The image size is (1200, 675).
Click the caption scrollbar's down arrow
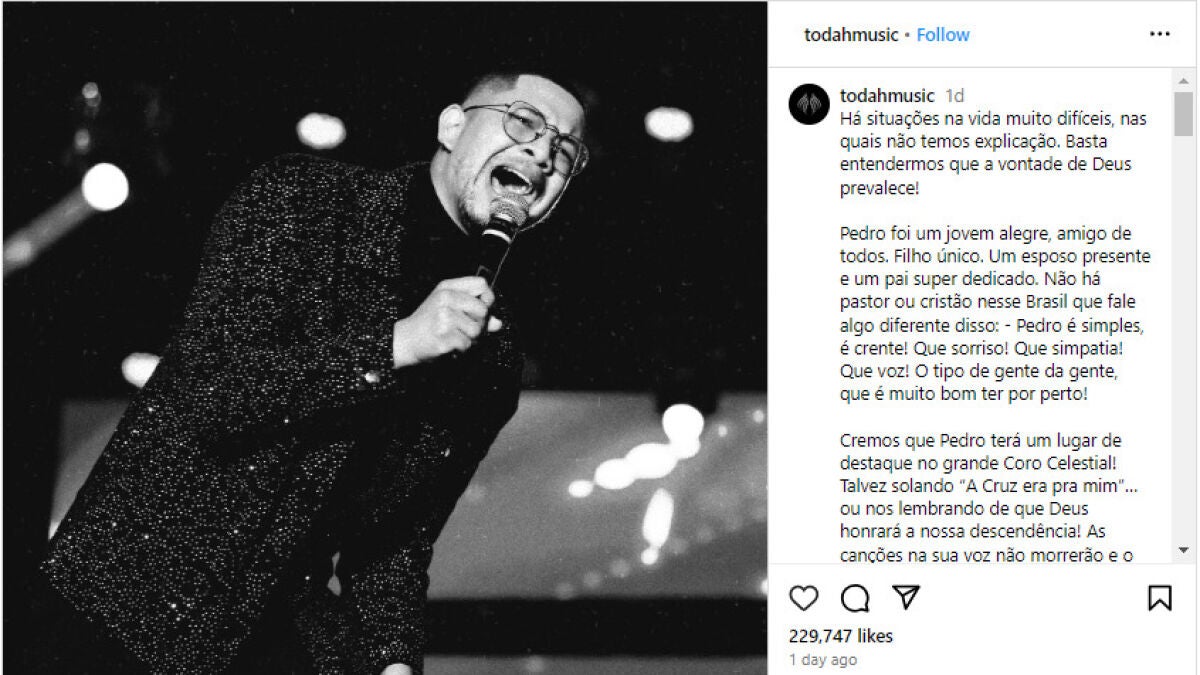click(1184, 550)
